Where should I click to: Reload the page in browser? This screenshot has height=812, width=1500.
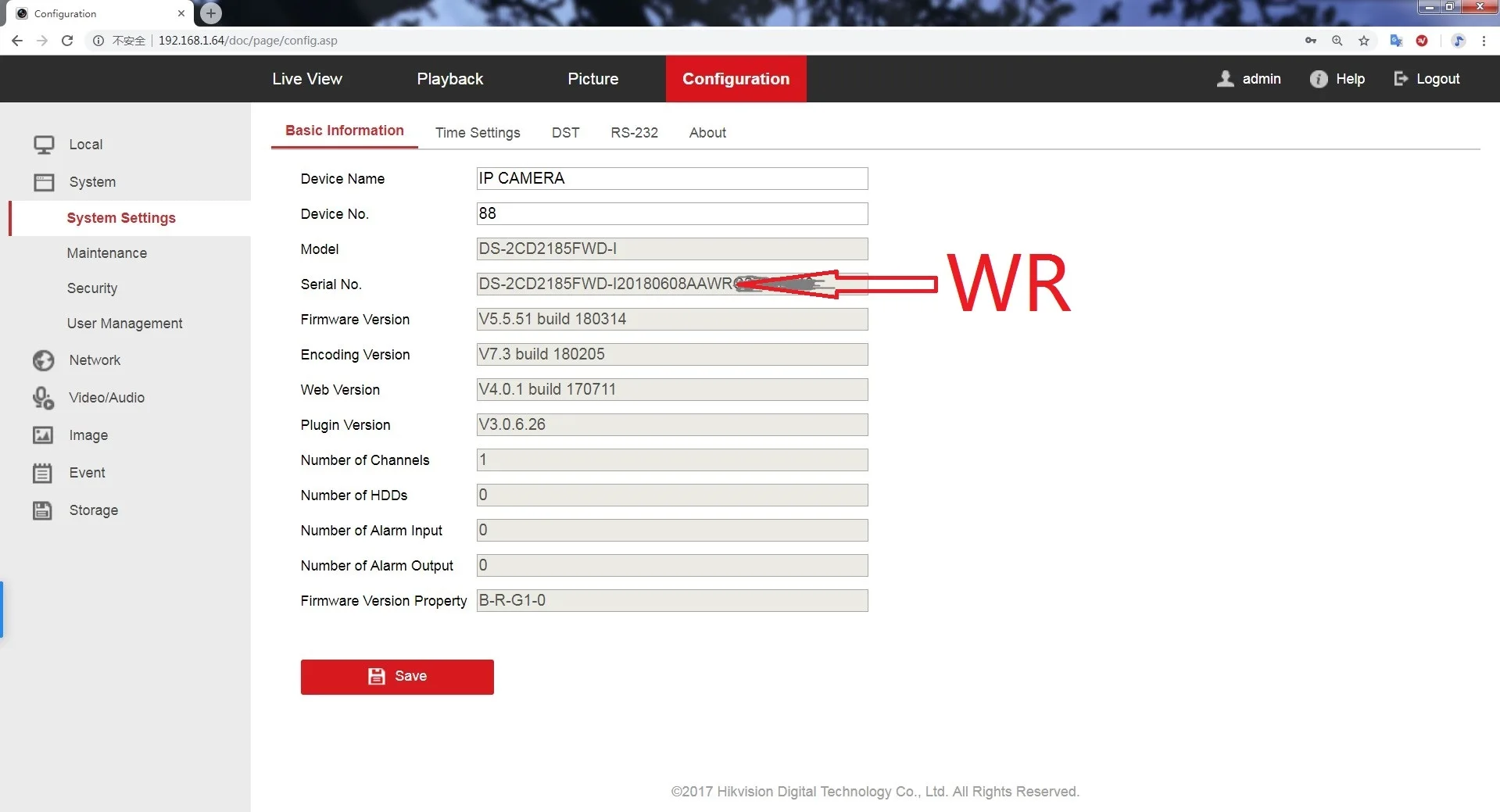[x=67, y=41]
